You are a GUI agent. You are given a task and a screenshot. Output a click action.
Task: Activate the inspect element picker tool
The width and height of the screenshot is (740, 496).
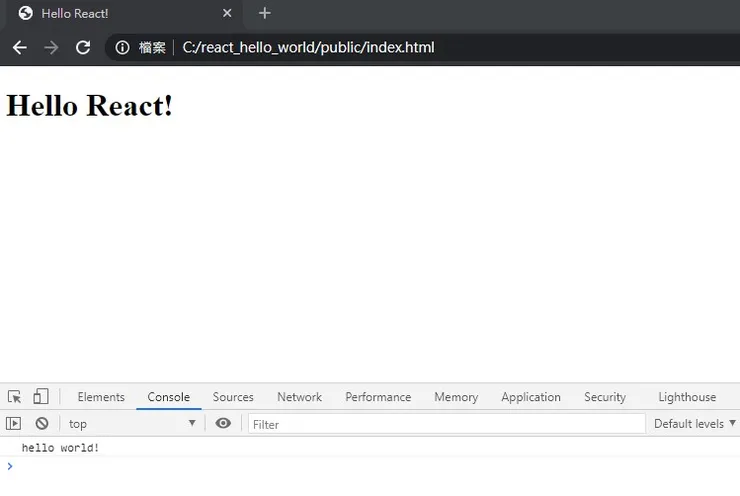coord(14,397)
